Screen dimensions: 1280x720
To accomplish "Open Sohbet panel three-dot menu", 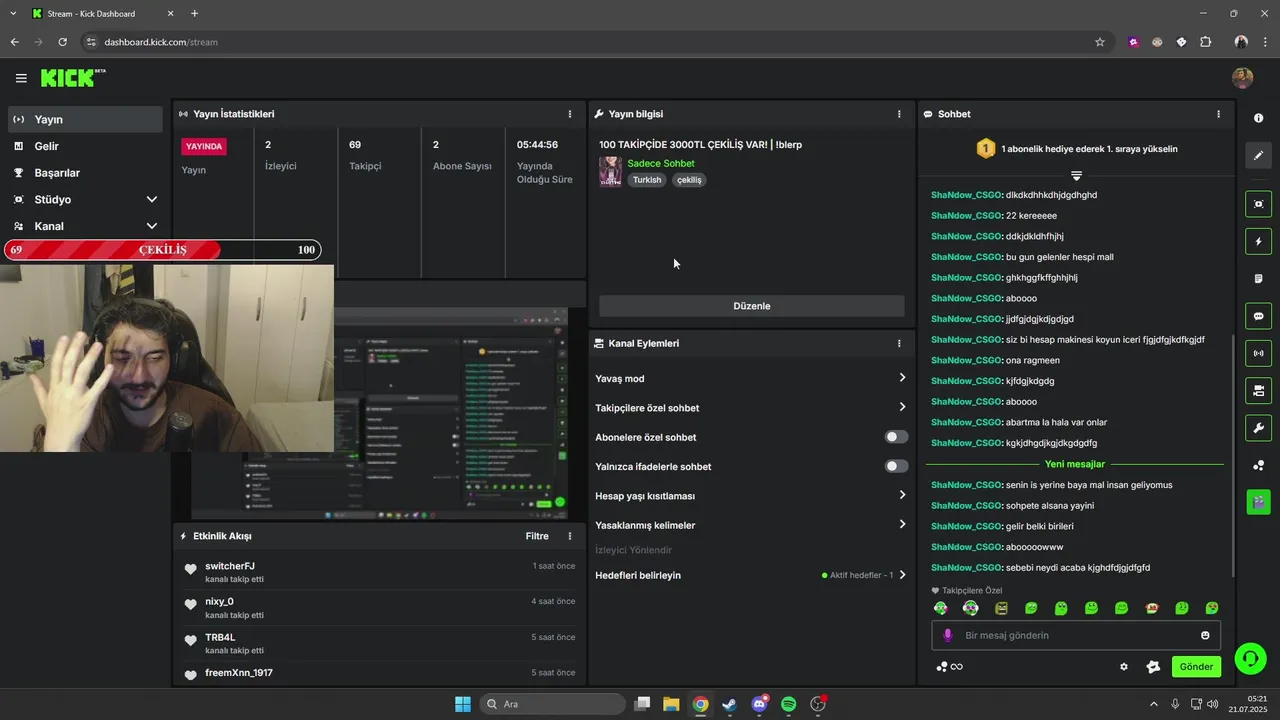I will pos(1218,114).
